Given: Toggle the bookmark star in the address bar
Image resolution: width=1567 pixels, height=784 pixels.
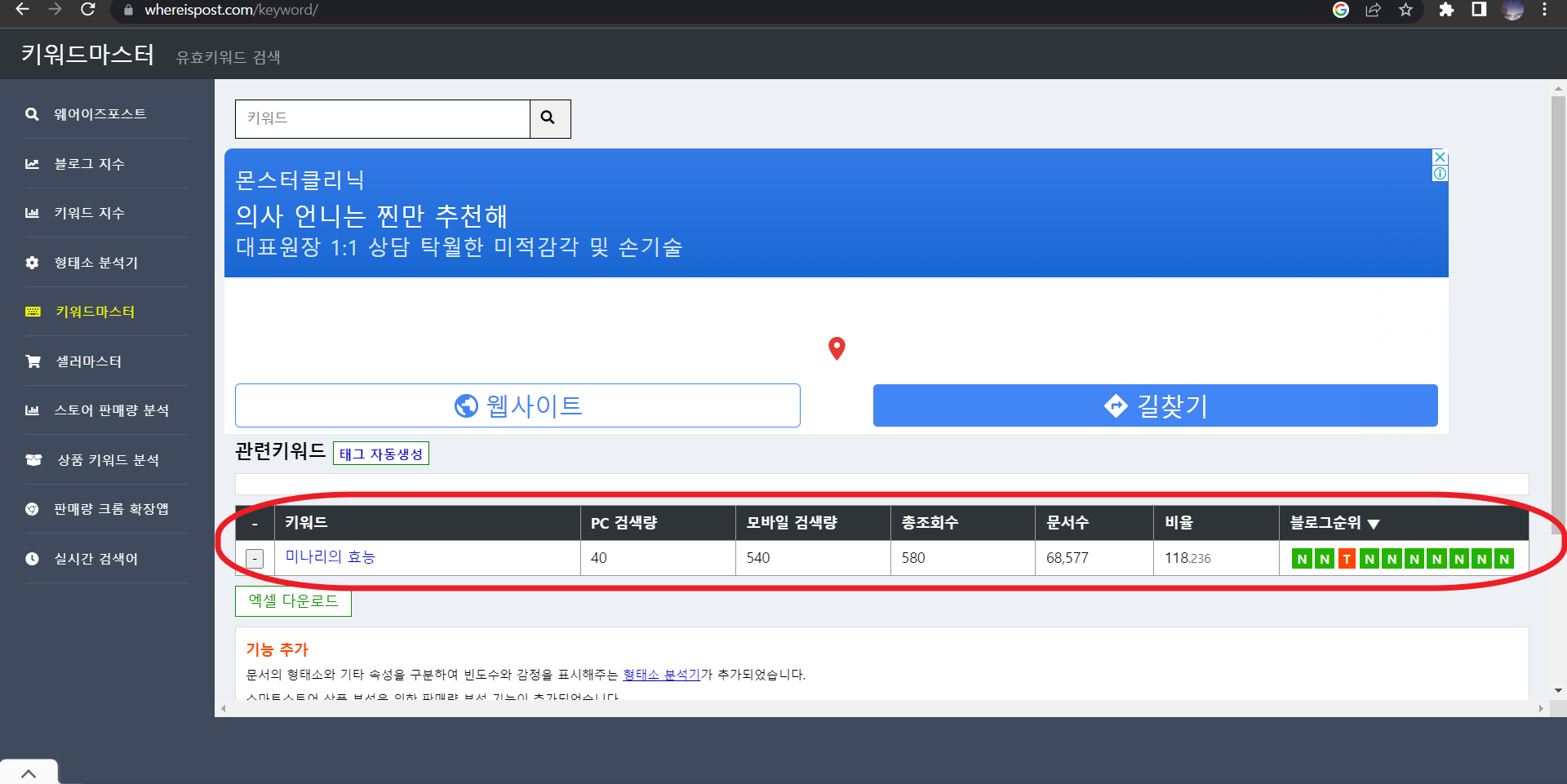Looking at the screenshot, I should click(1405, 11).
